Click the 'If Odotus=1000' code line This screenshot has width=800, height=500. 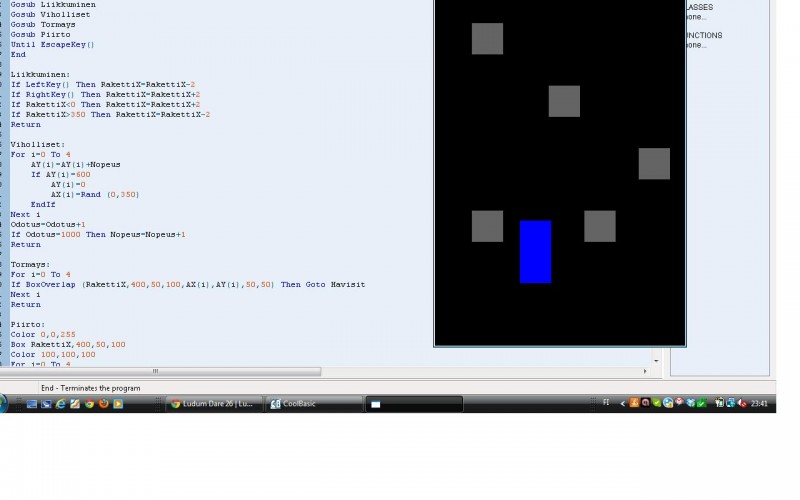[98, 235]
